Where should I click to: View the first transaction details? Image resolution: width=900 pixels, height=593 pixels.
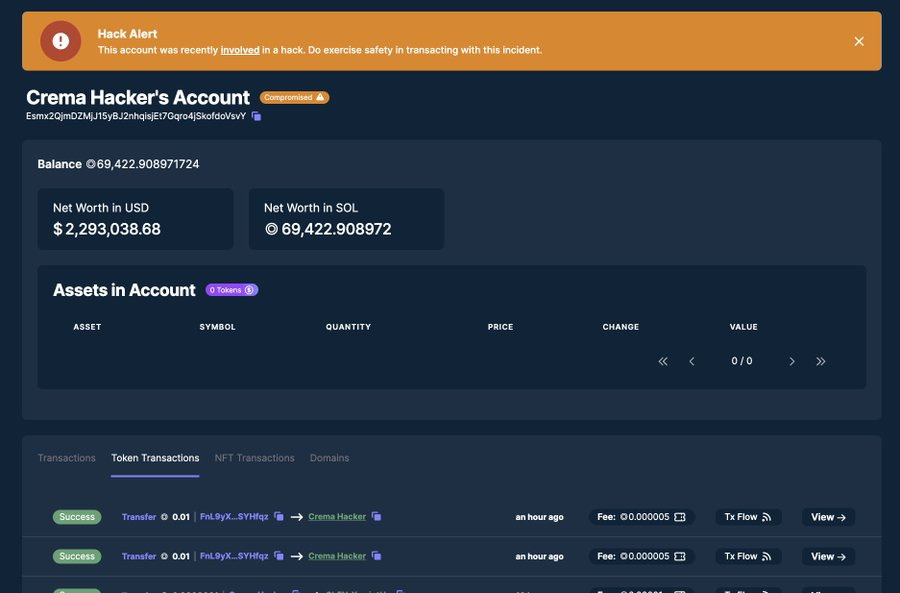click(x=828, y=517)
